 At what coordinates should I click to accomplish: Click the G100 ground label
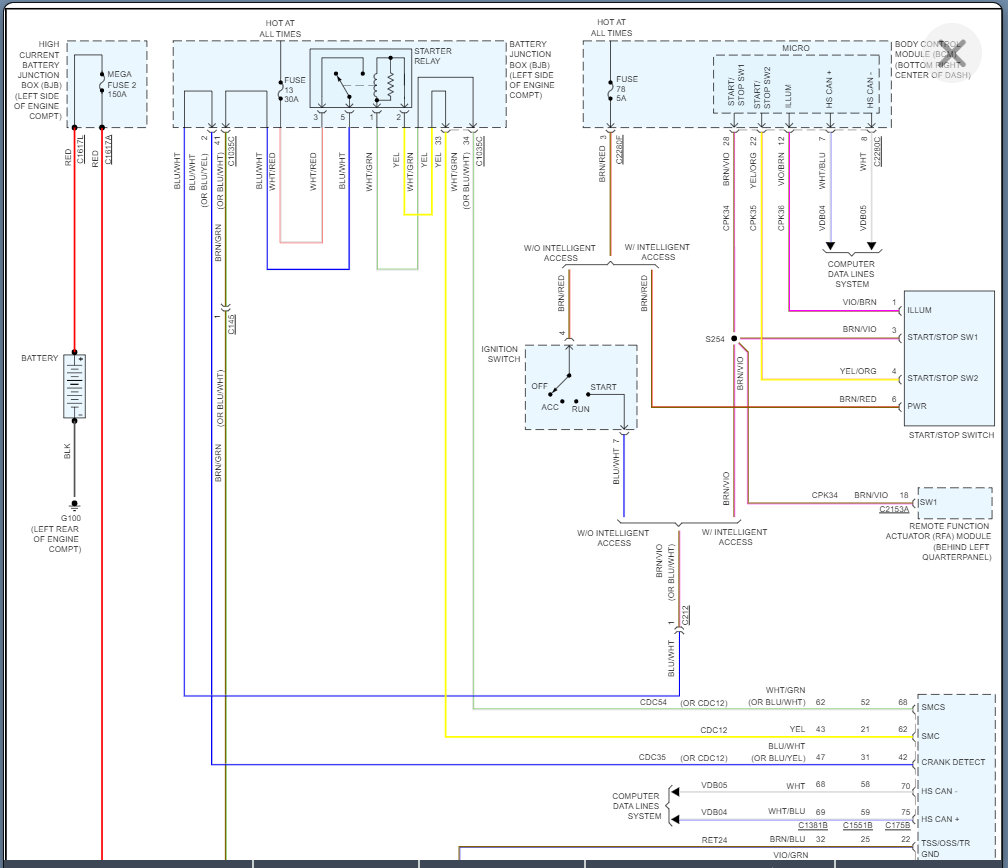click(71, 518)
